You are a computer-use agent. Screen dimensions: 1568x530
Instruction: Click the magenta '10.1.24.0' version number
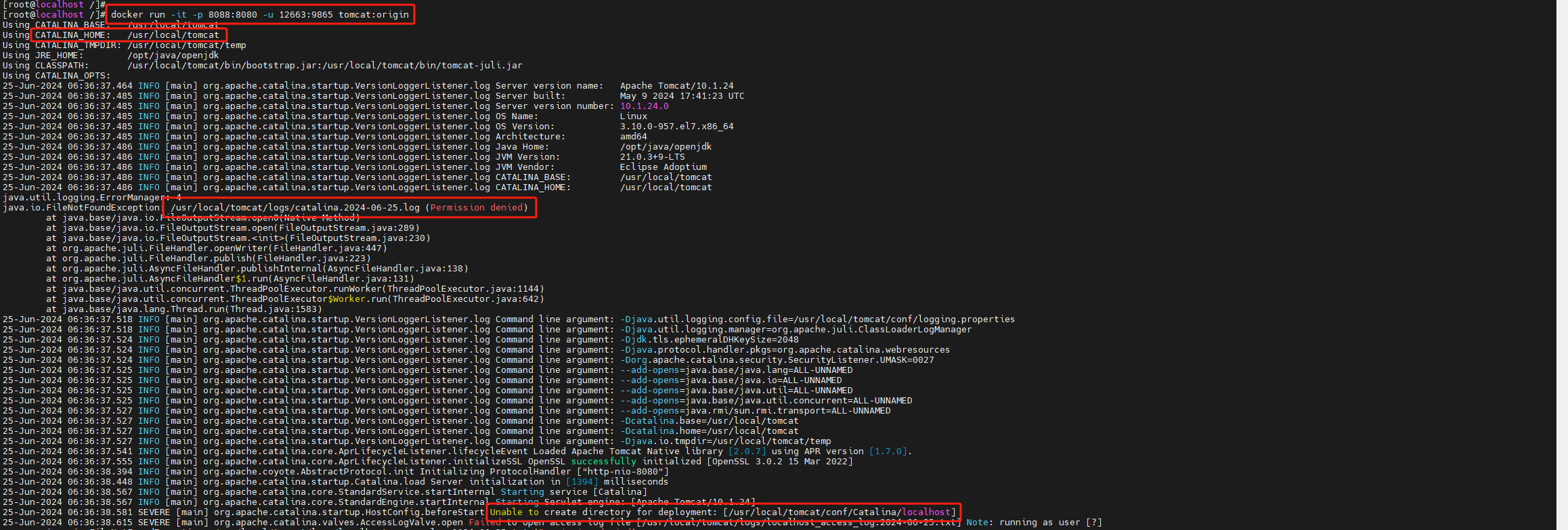click(x=645, y=106)
